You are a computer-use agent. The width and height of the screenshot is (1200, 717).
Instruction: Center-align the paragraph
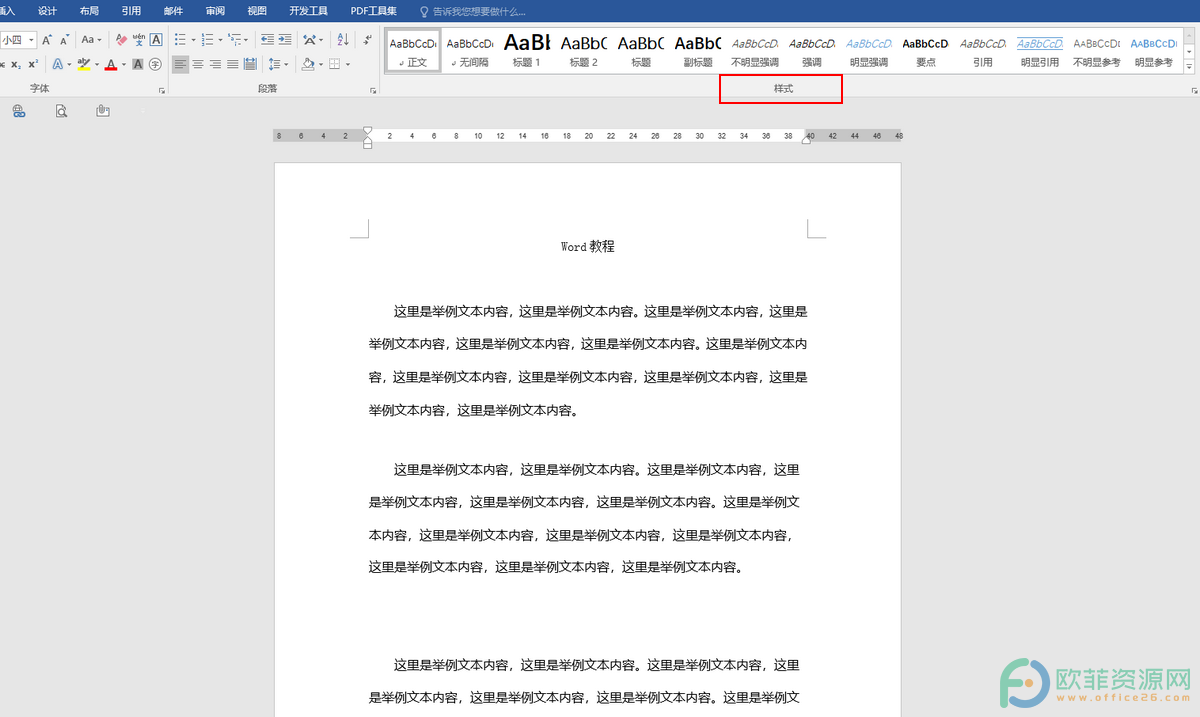[198, 64]
